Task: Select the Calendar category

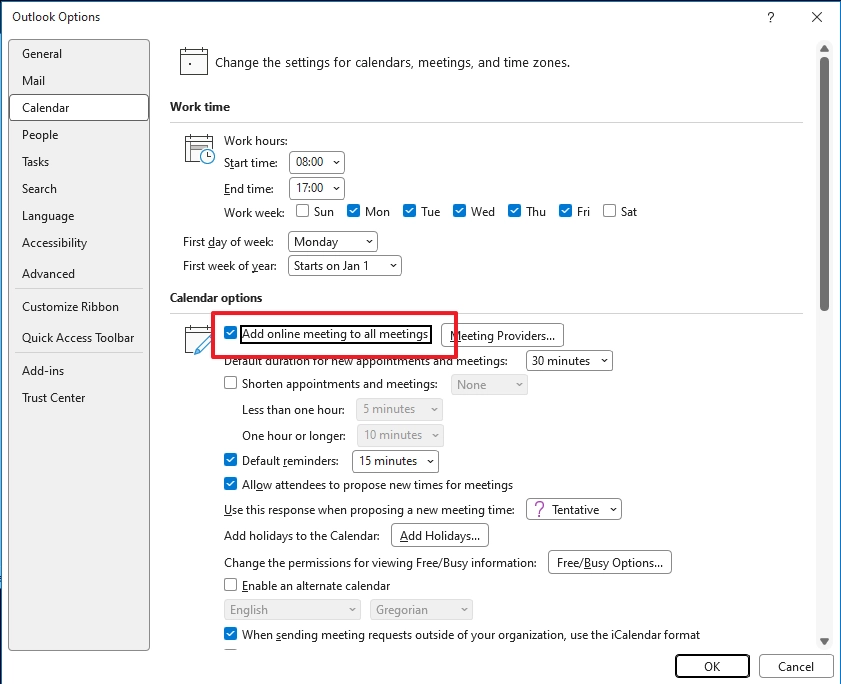Action: point(79,108)
